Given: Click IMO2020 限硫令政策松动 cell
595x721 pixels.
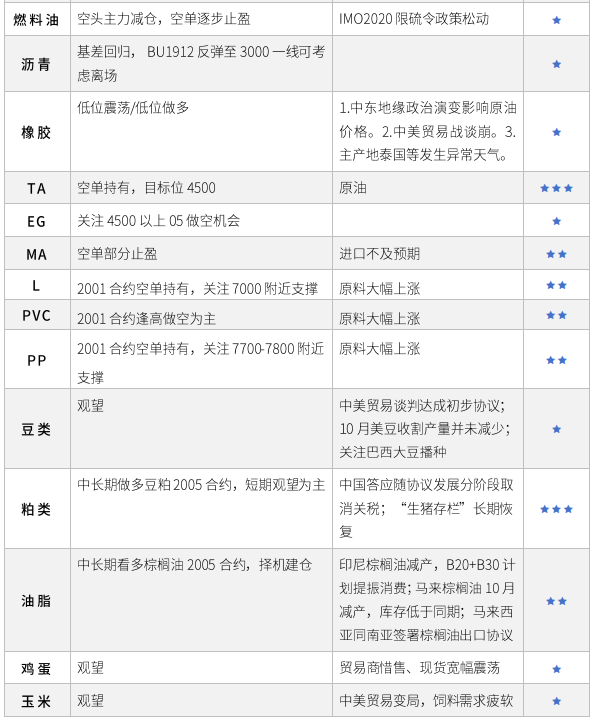Looking at the screenshot, I should (x=428, y=19).
